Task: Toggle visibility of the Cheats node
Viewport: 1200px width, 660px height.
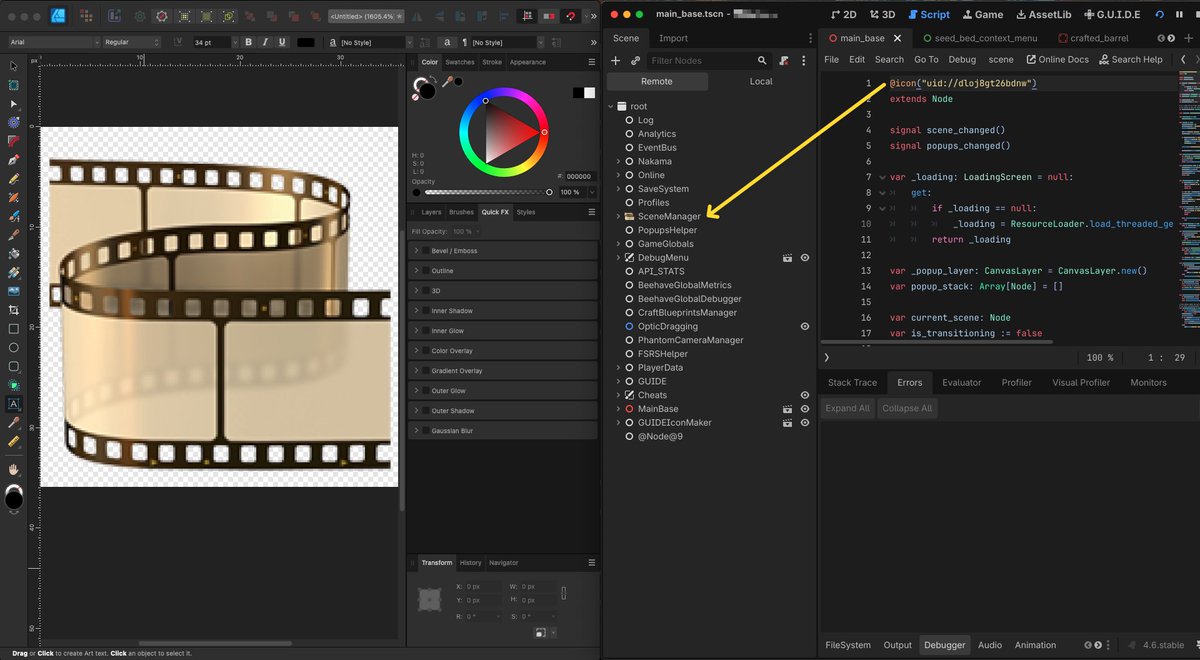Action: click(x=805, y=395)
